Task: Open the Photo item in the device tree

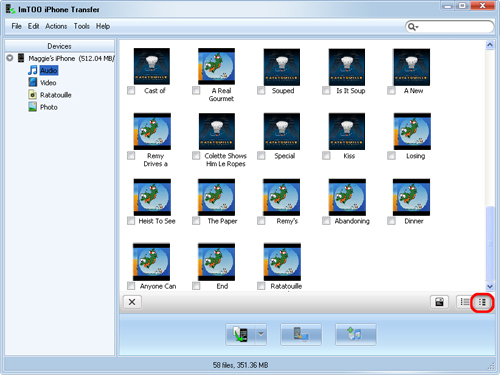Action: [x=49, y=107]
